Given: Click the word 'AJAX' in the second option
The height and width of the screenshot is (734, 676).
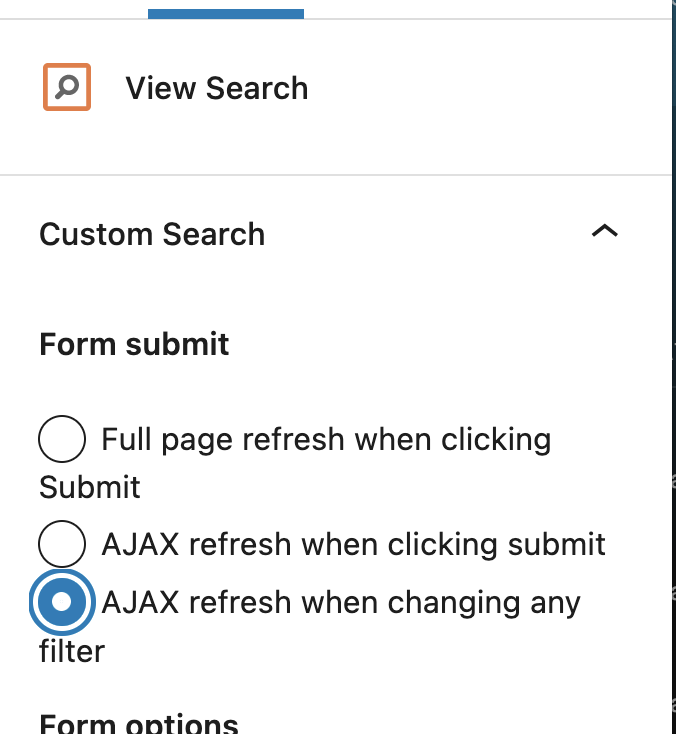Looking at the screenshot, I should point(140,544).
